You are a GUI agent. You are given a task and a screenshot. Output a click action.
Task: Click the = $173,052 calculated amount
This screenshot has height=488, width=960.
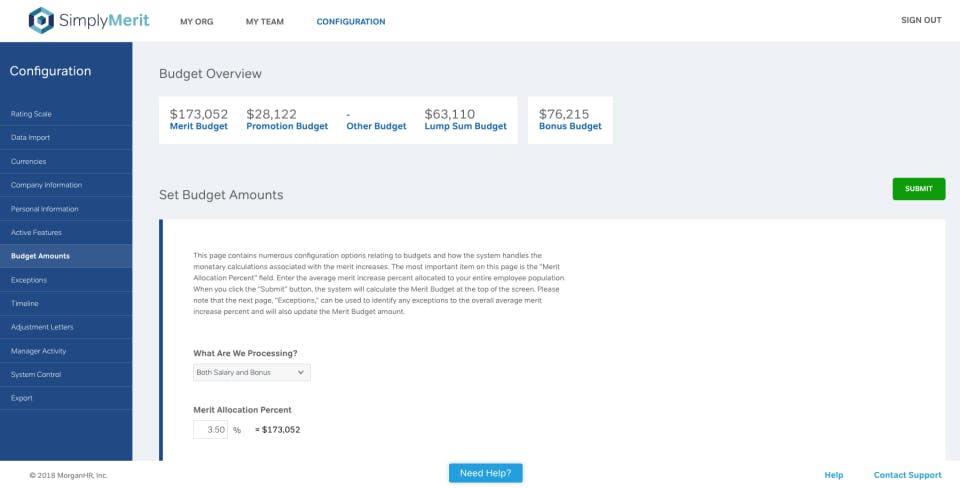pos(277,430)
